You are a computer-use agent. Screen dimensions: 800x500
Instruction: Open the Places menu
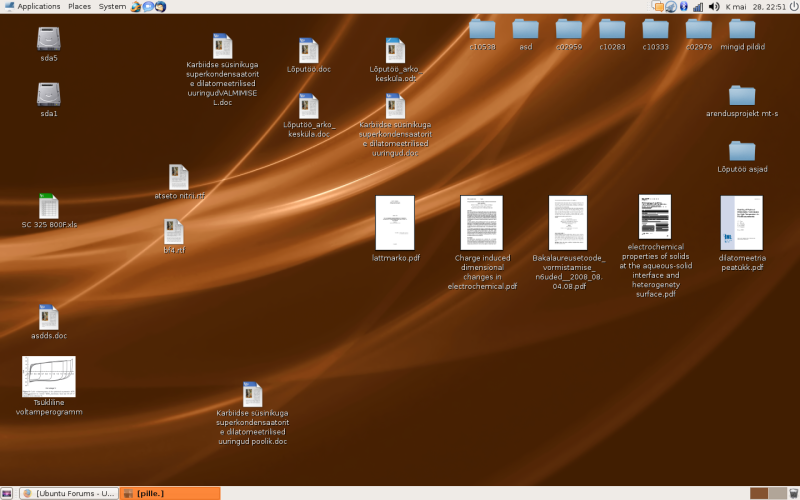[80, 7]
